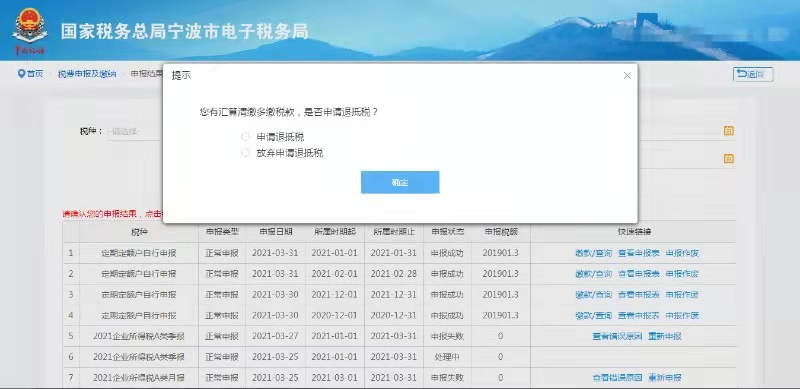The height and width of the screenshot is (389, 800).
Task: Click the 申报类型 column header
Action: (x=222, y=232)
